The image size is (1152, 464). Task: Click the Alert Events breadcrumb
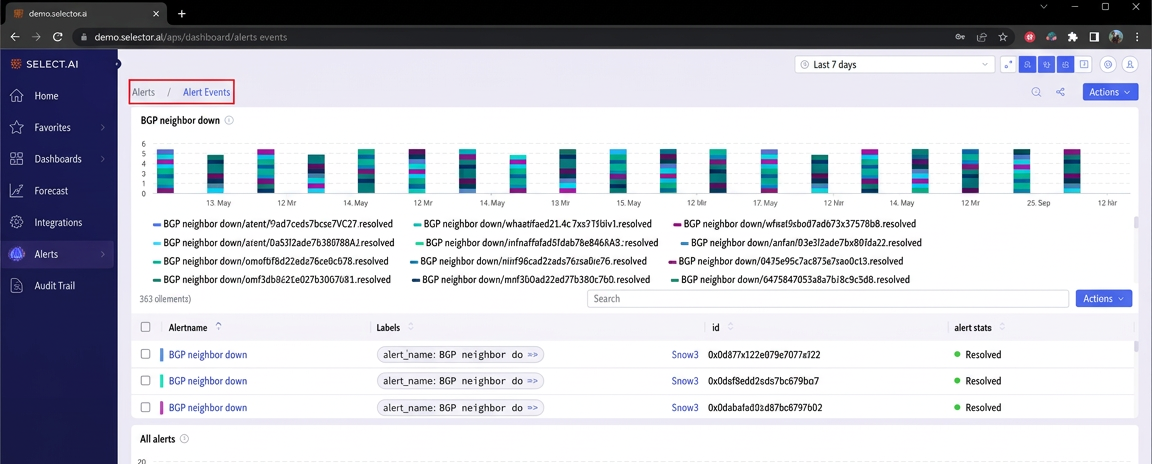pos(206,93)
